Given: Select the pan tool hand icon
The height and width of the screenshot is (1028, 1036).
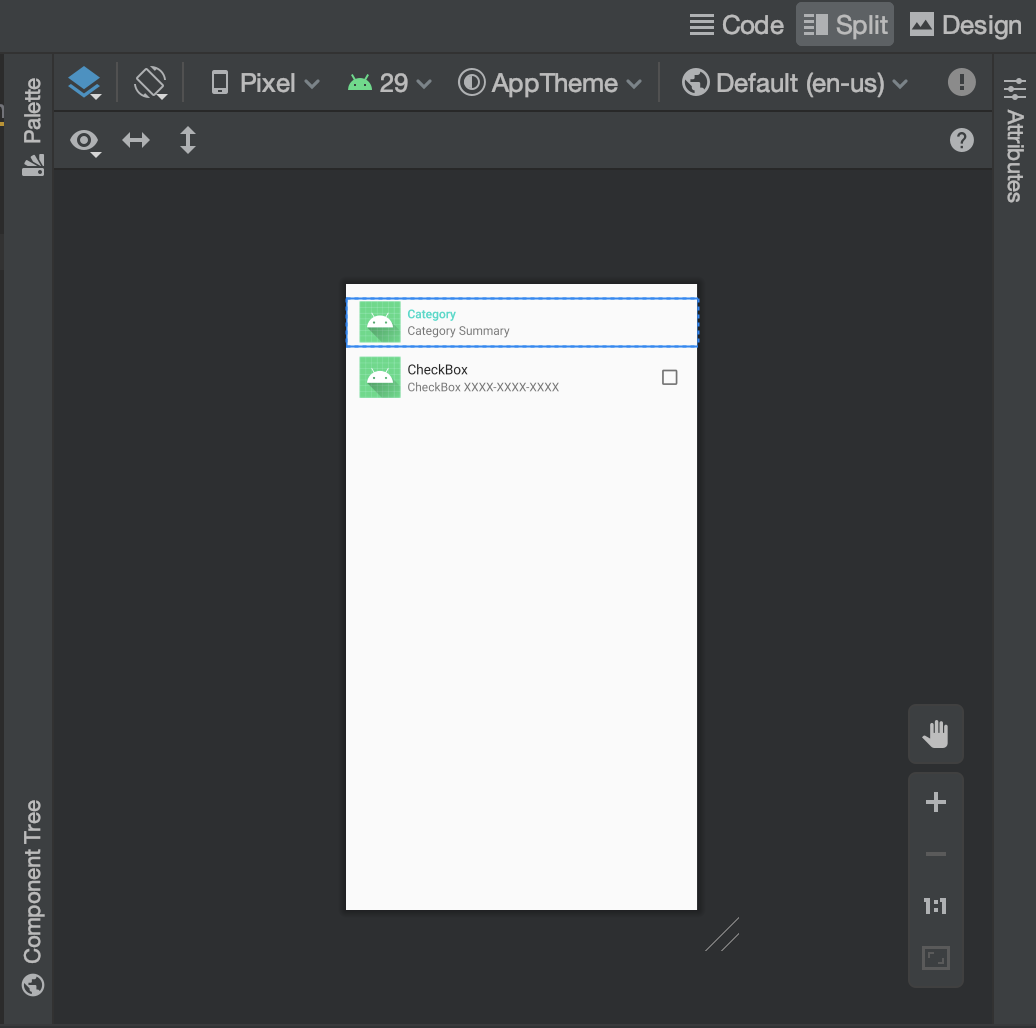Looking at the screenshot, I should pos(935,733).
